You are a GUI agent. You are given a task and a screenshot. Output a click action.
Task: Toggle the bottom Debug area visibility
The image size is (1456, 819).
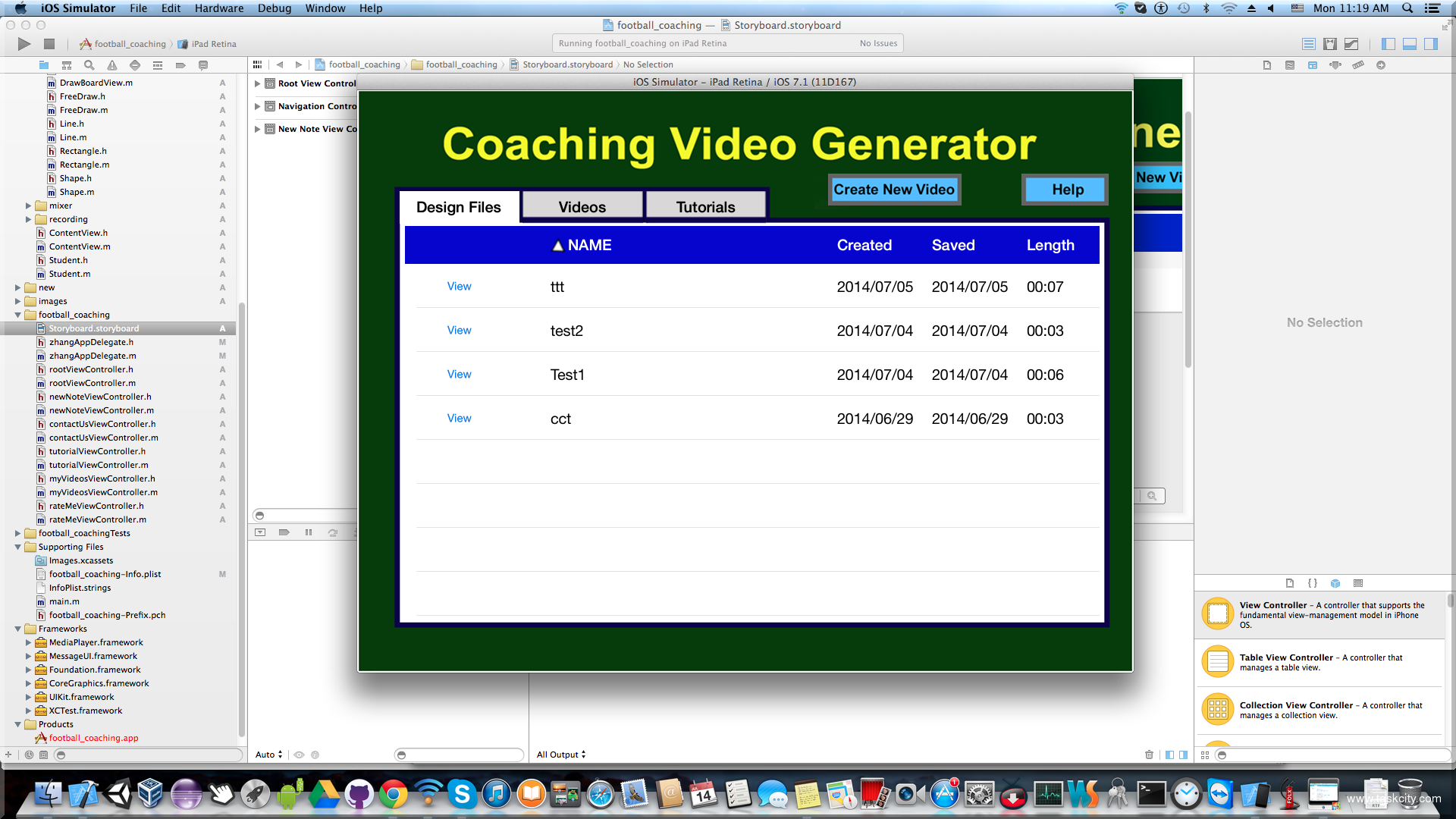(x=1410, y=44)
